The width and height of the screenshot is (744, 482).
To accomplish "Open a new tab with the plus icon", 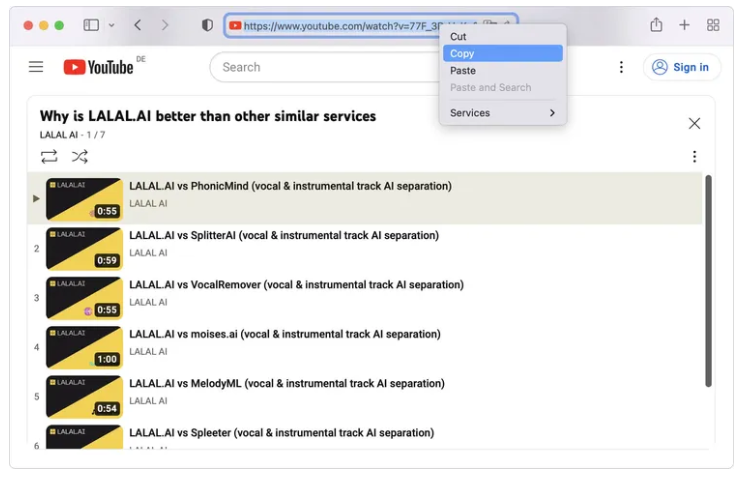I will point(684,25).
